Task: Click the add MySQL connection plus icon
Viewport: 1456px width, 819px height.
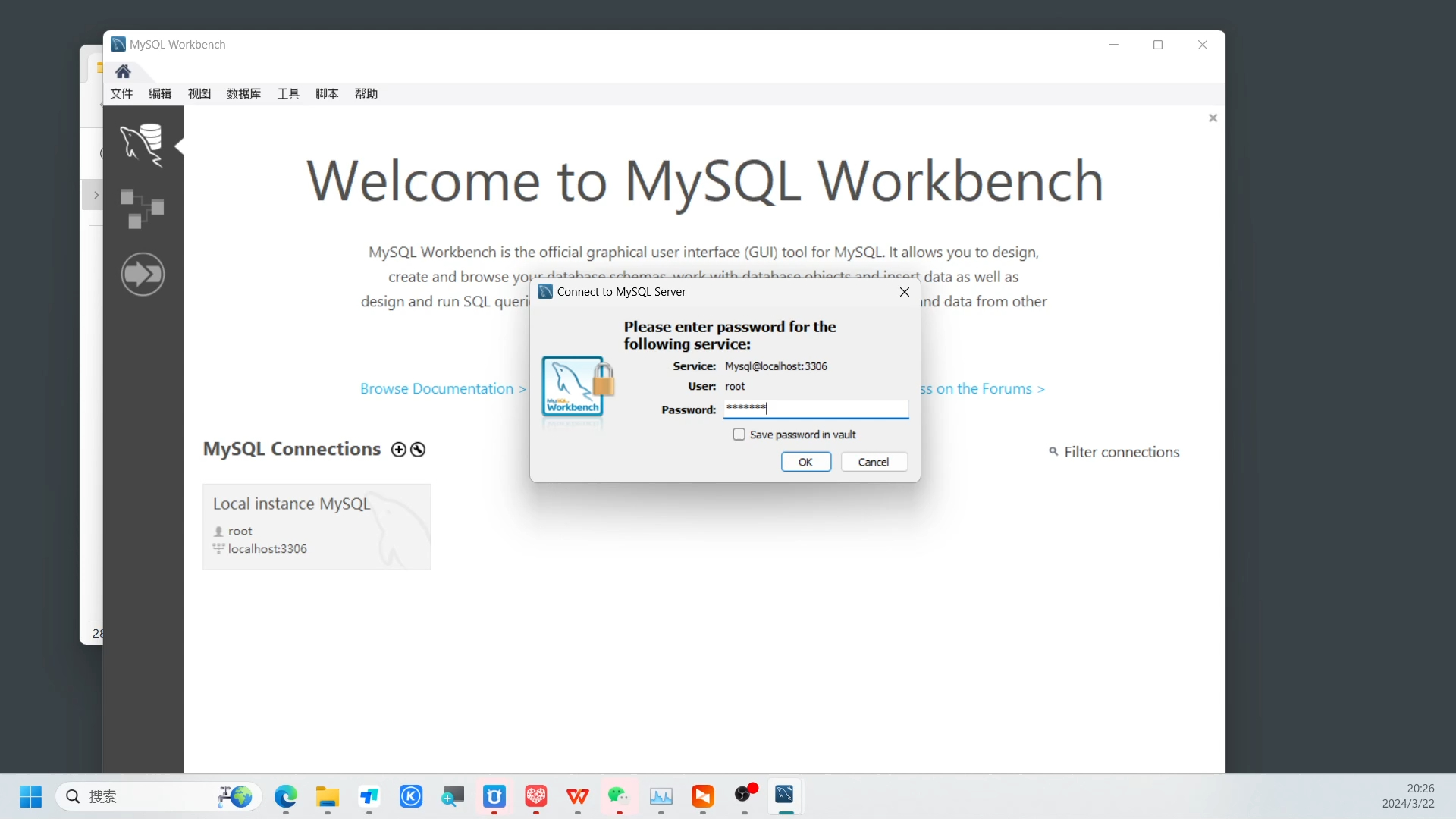Action: point(398,449)
